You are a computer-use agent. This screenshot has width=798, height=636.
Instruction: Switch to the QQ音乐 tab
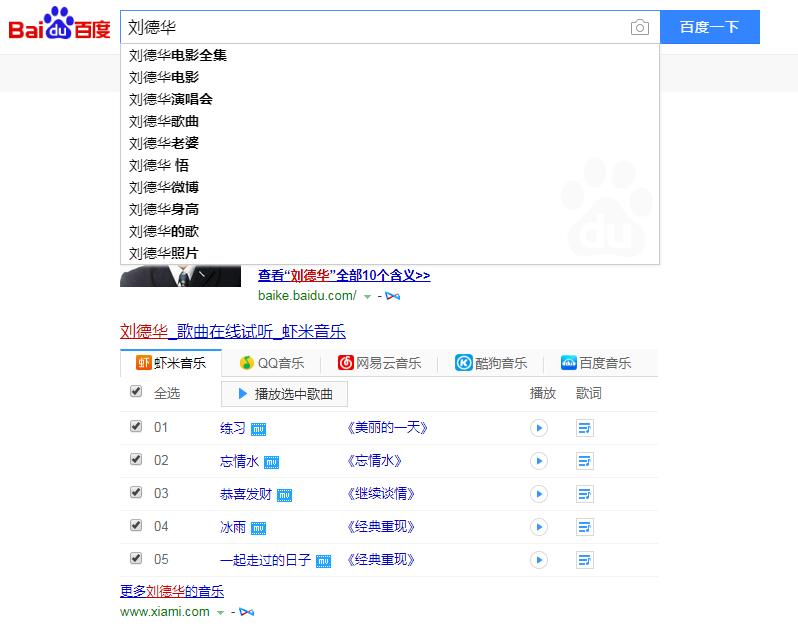[271, 363]
